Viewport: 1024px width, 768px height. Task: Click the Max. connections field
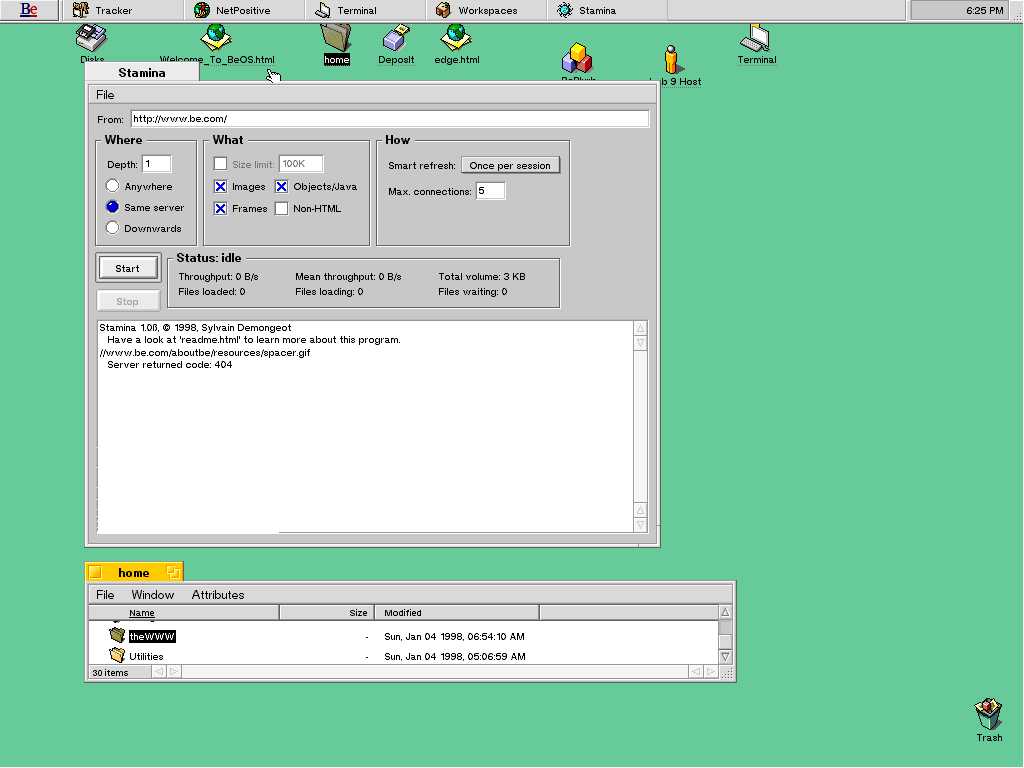[x=490, y=191]
